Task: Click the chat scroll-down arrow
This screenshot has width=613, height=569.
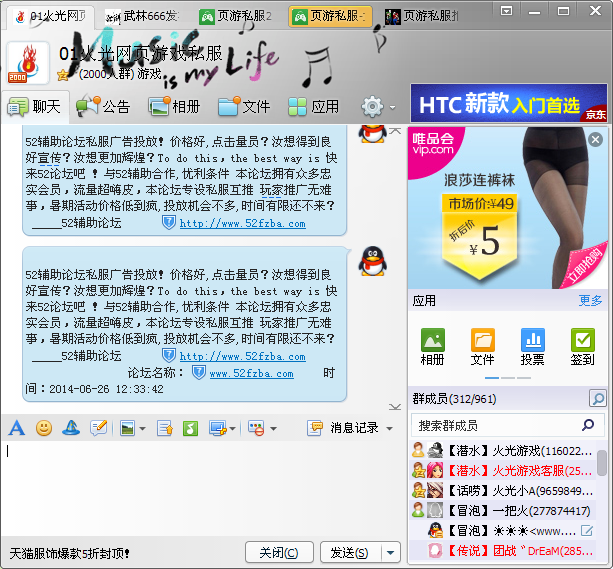Action: 395,407
